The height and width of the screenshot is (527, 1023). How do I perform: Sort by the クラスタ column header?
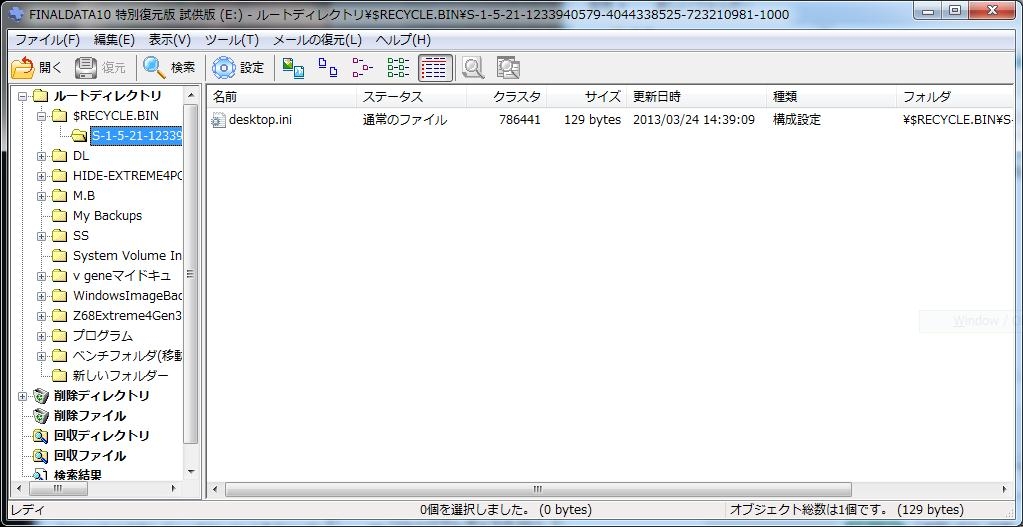tap(507, 97)
